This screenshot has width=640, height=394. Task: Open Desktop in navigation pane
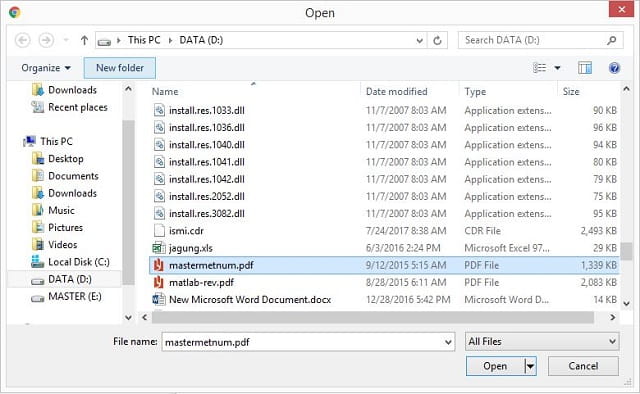pos(58,158)
